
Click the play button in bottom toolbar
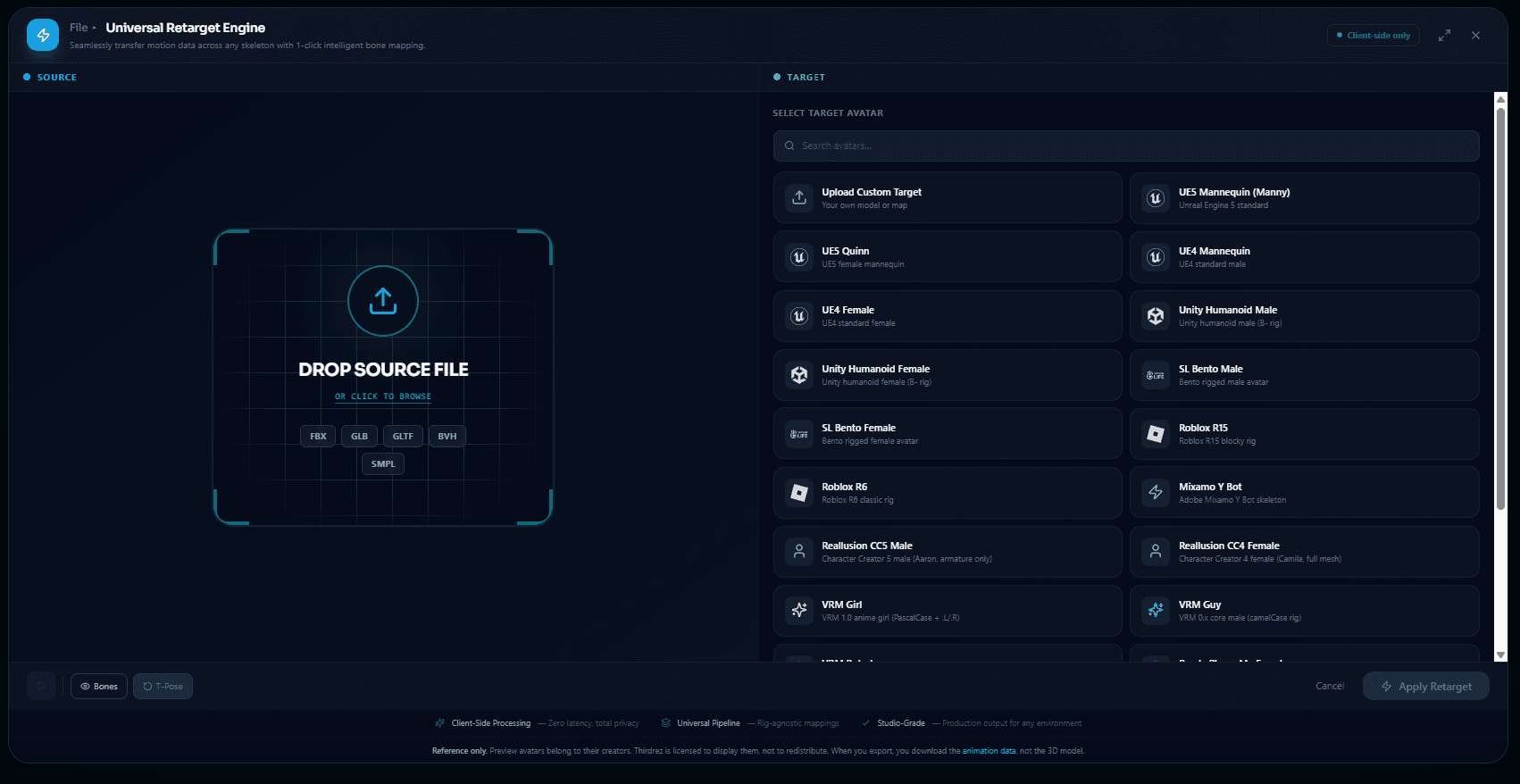[x=41, y=686]
